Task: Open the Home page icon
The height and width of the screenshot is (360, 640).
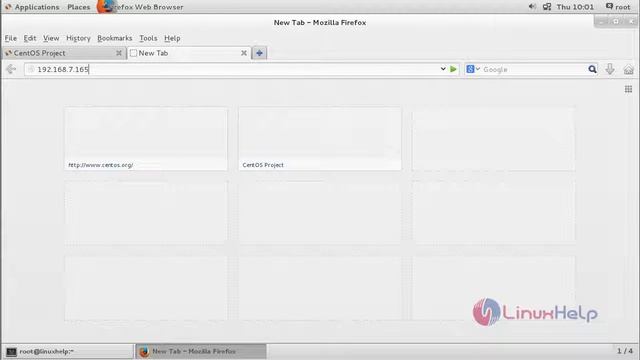Action: (x=629, y=69)
